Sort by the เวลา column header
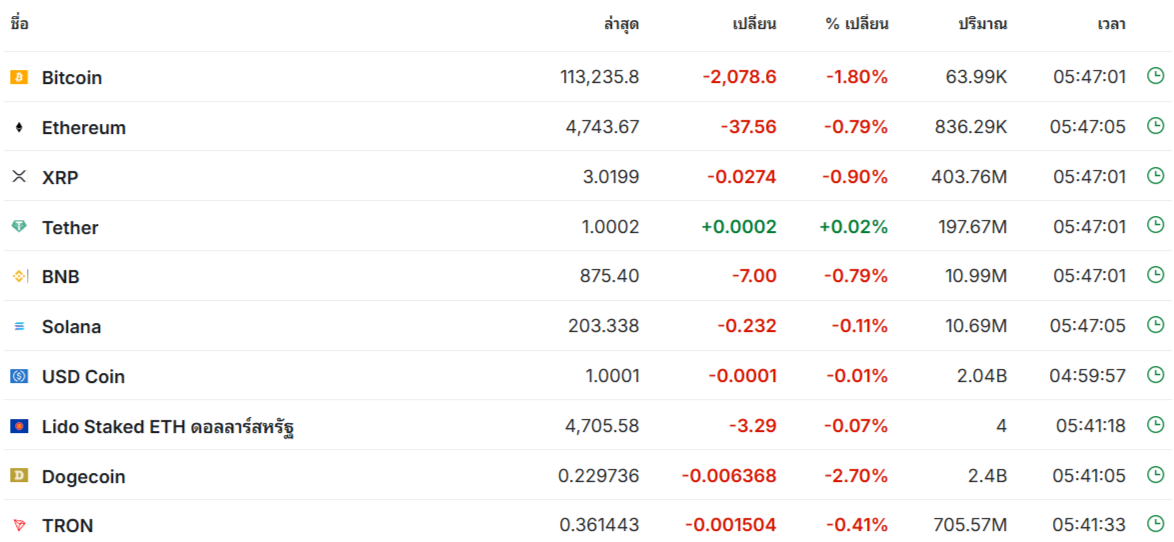The image size is (1174, 542). click(x=1112, y=24)
